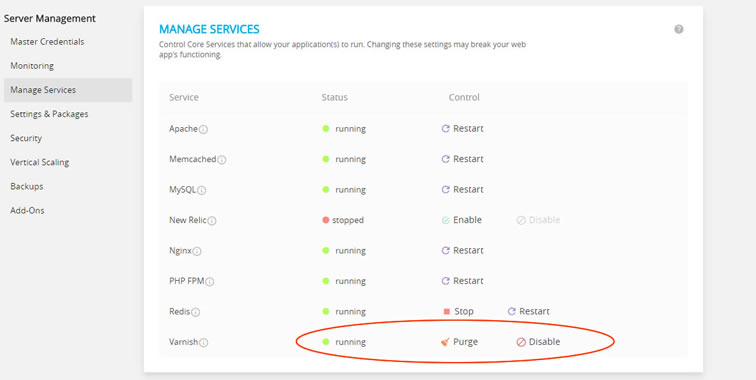Open info icon next to Memcached
Image resolution: width=756 pixels, height=380 pixels.
[x=221, y=160]
